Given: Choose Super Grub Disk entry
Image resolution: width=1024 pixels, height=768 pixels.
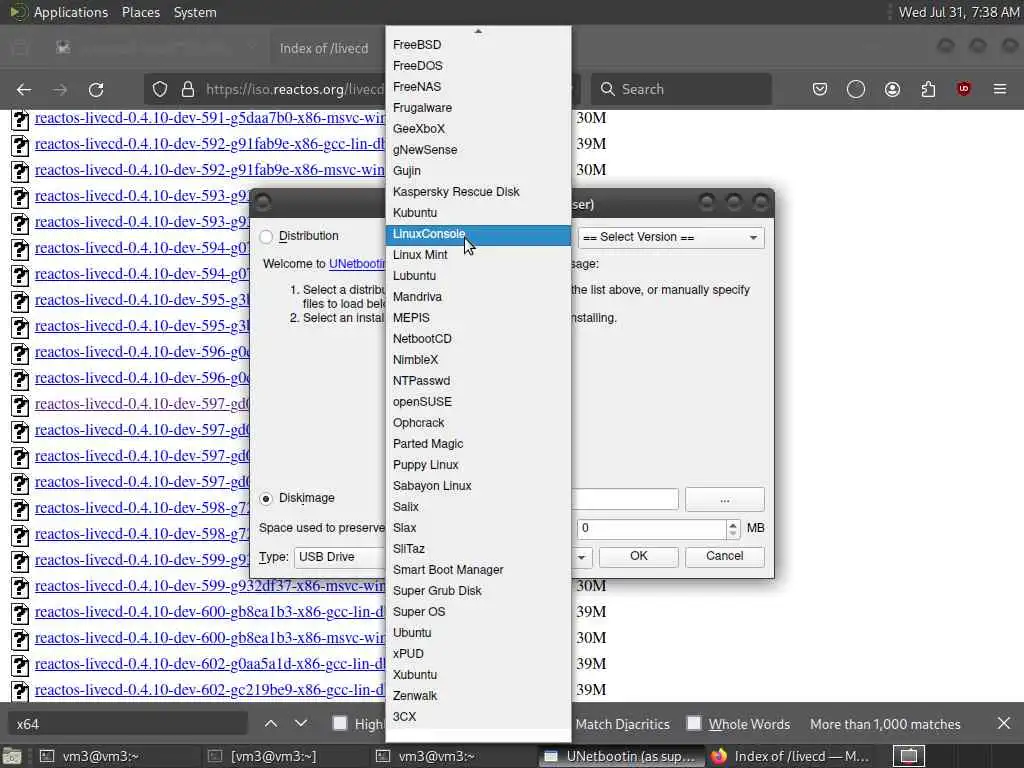Looking at the screenshot, I should pos(478,590).
